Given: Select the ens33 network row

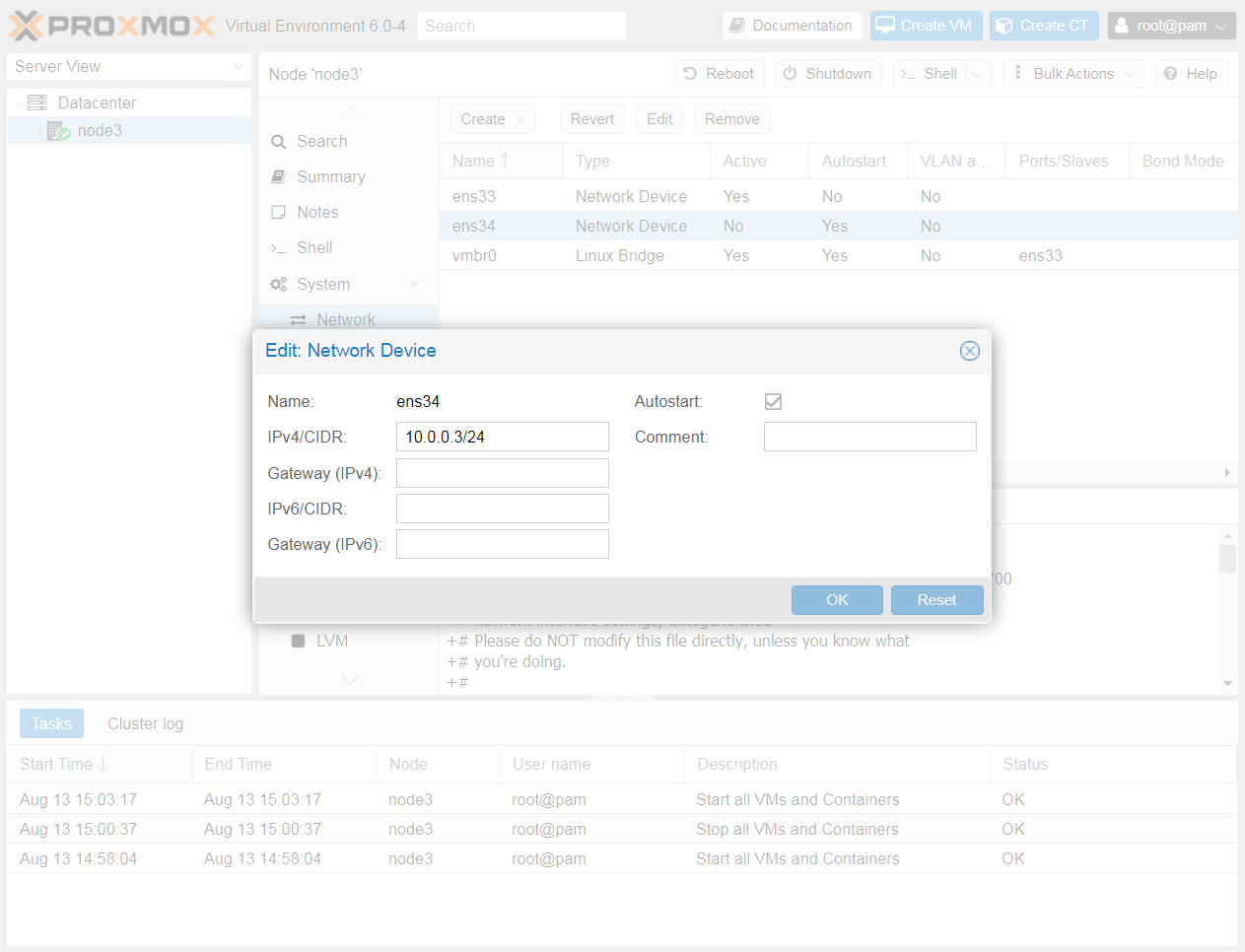Looking at the screenshot, I should tap(838, 196).
